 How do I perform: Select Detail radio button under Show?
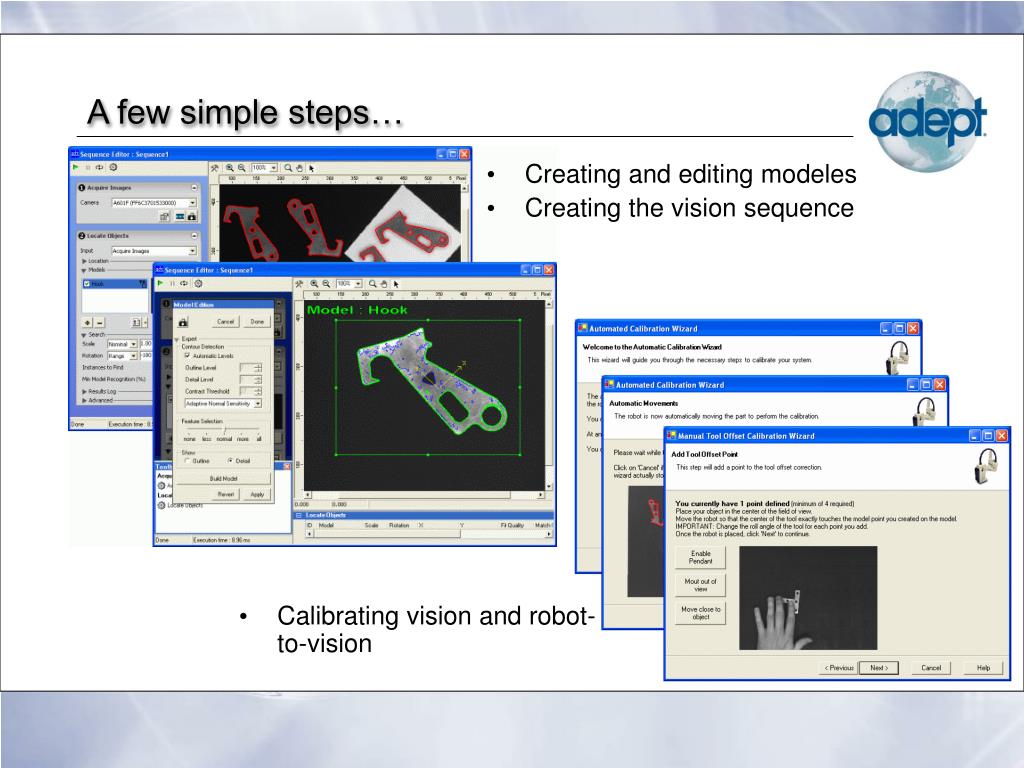coord(231,461)
